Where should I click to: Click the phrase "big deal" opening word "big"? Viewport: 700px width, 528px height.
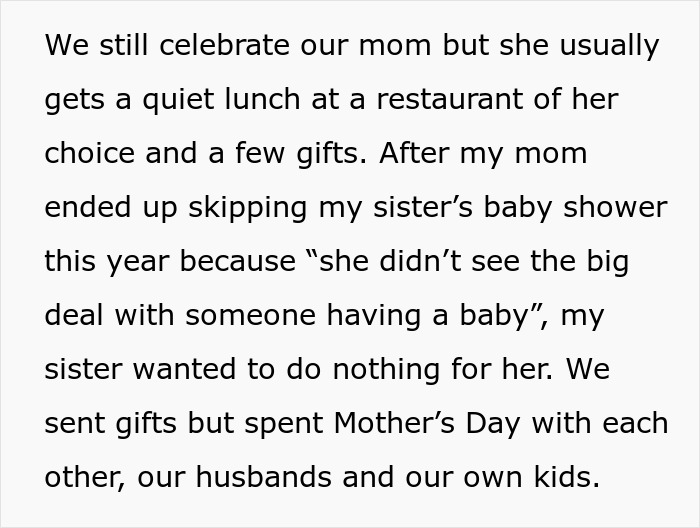pyautogui.click(x=604, y=262)
